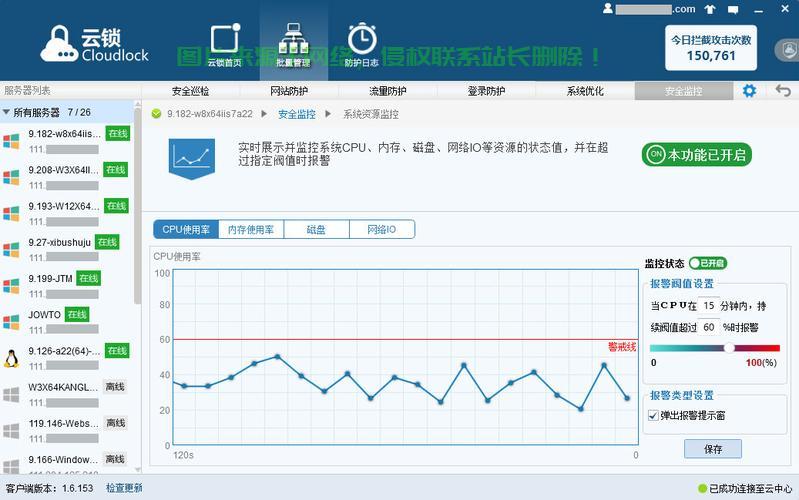799x500 pixels.
Task: Open the skin T-shirt icon
Action: (710, 9)
